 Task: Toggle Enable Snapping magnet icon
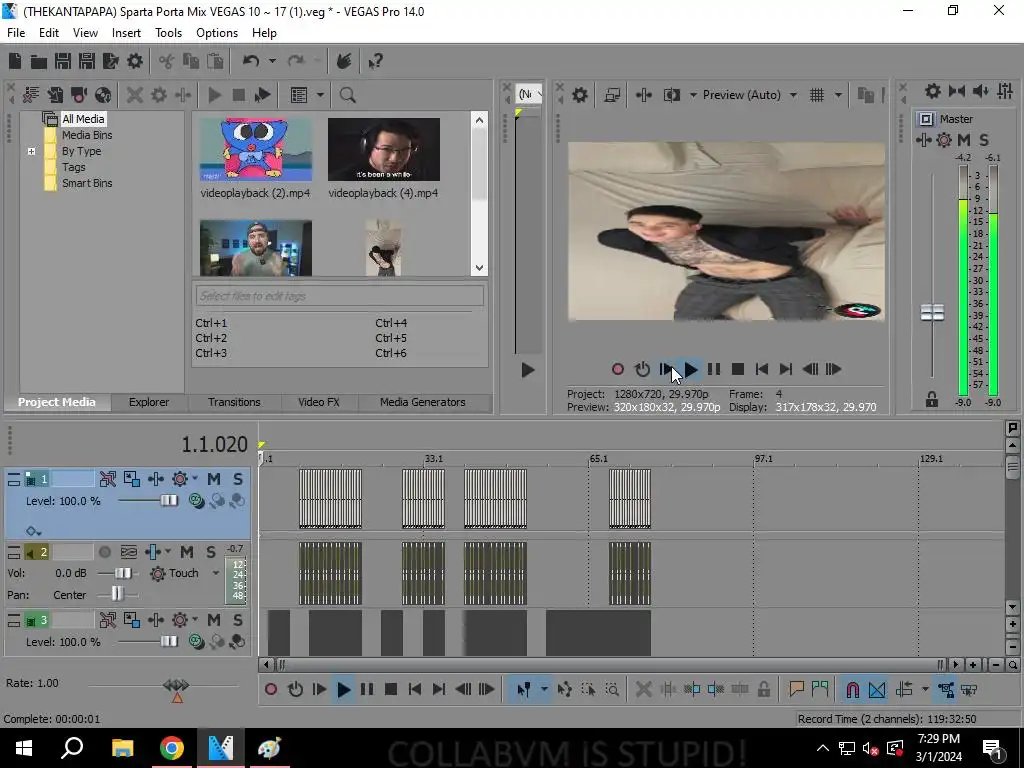coord(853,690)
